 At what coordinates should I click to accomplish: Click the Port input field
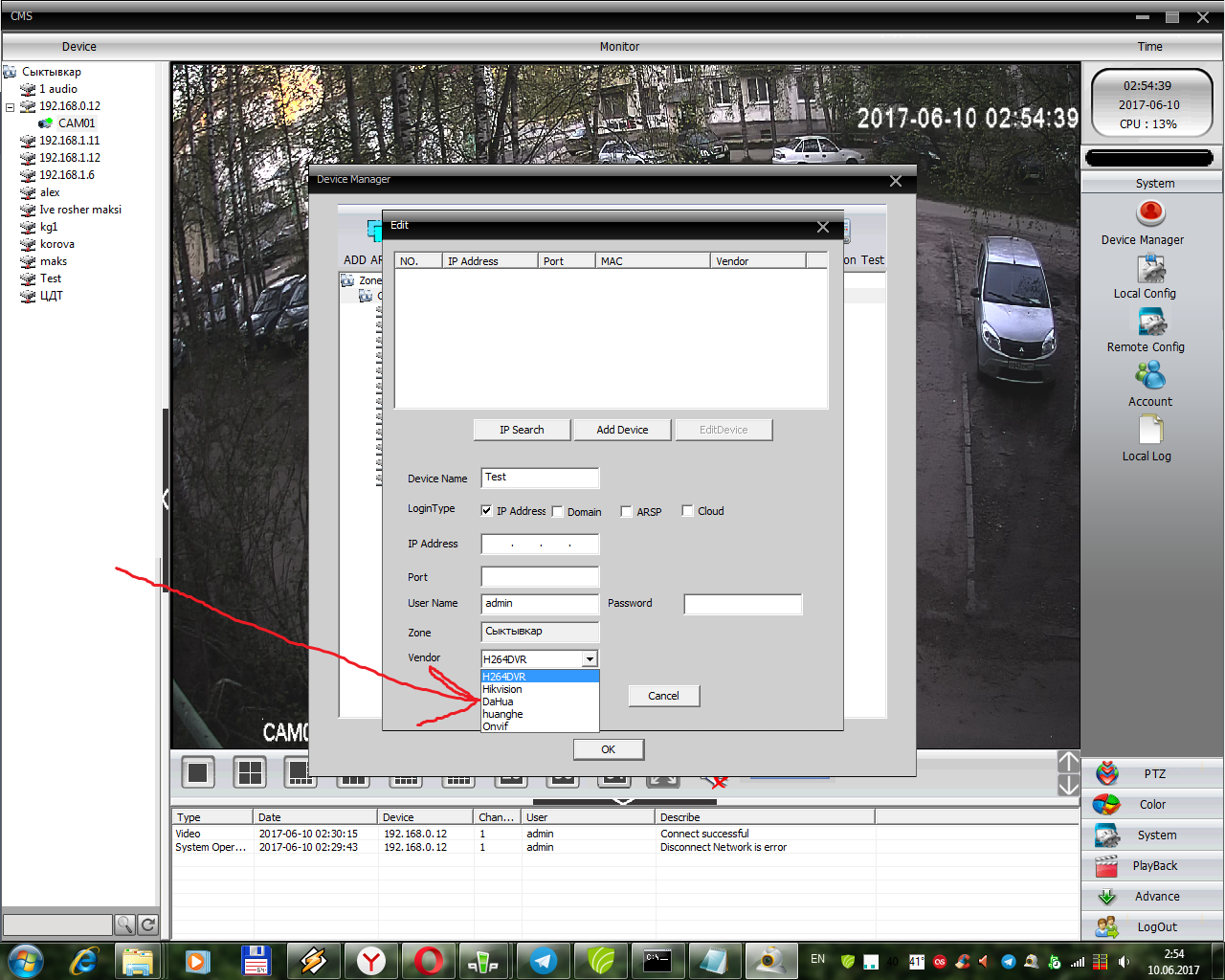tap(540, 576)
